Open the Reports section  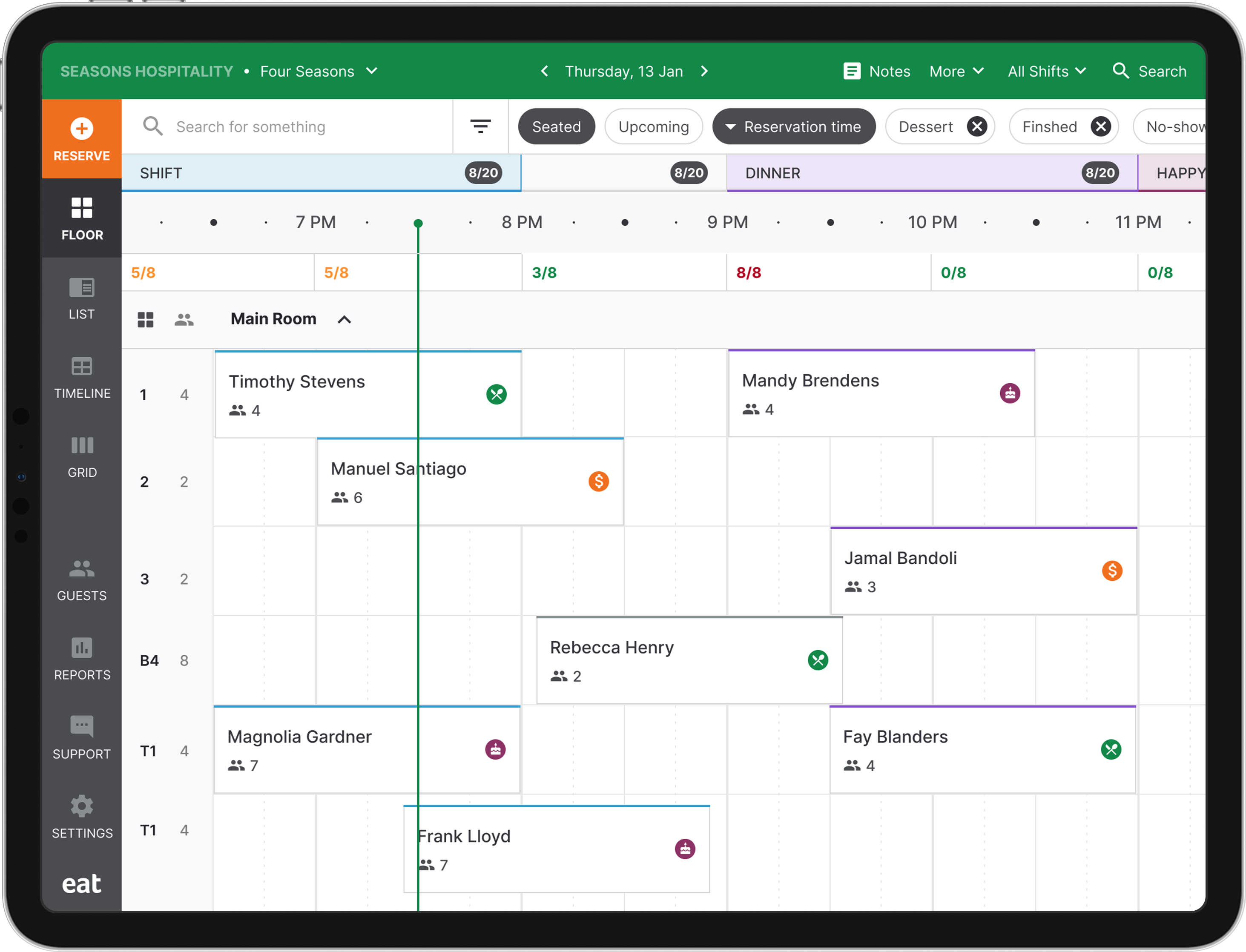pos(82,660)
